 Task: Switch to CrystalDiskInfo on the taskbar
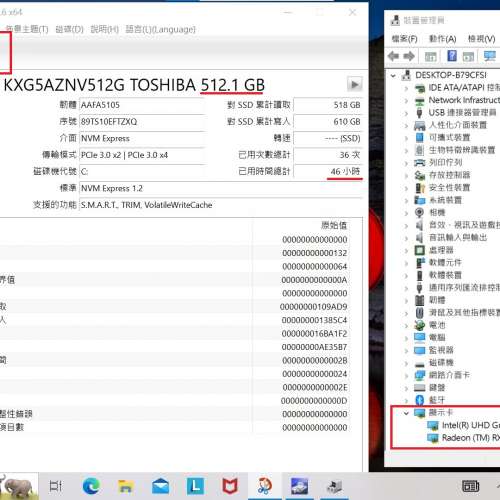(299, 486)
